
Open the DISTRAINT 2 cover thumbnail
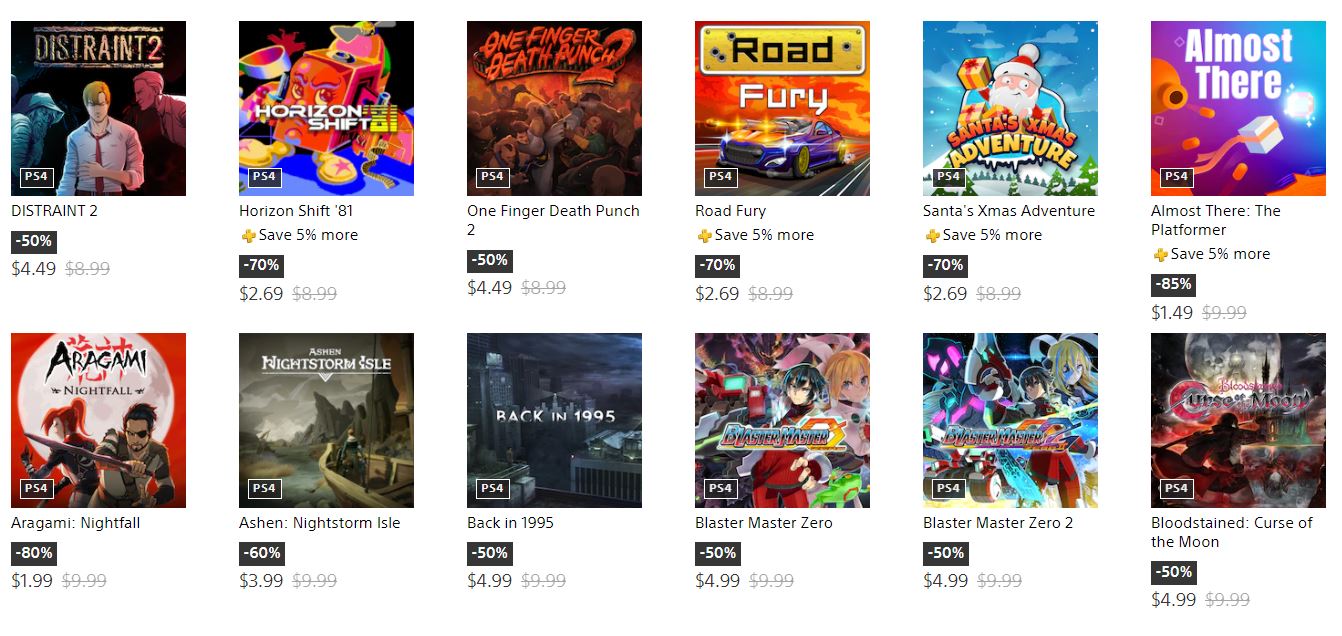[98, 108]
